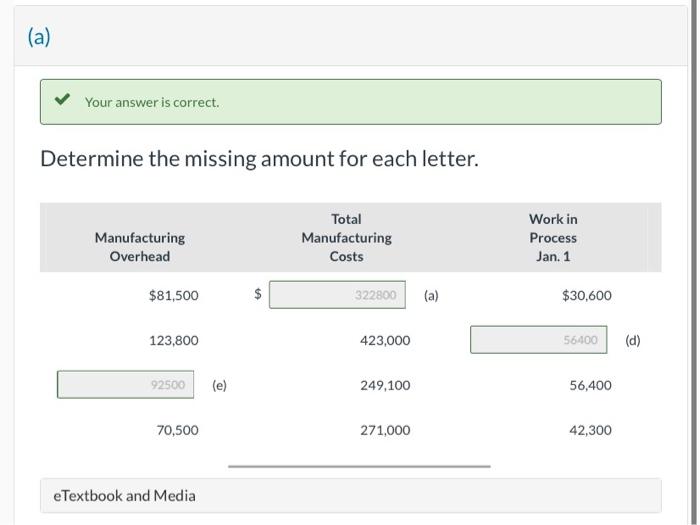Click the (a) section heading
Viewport: 700px width, 525px height.
click(x=39, y=37)
